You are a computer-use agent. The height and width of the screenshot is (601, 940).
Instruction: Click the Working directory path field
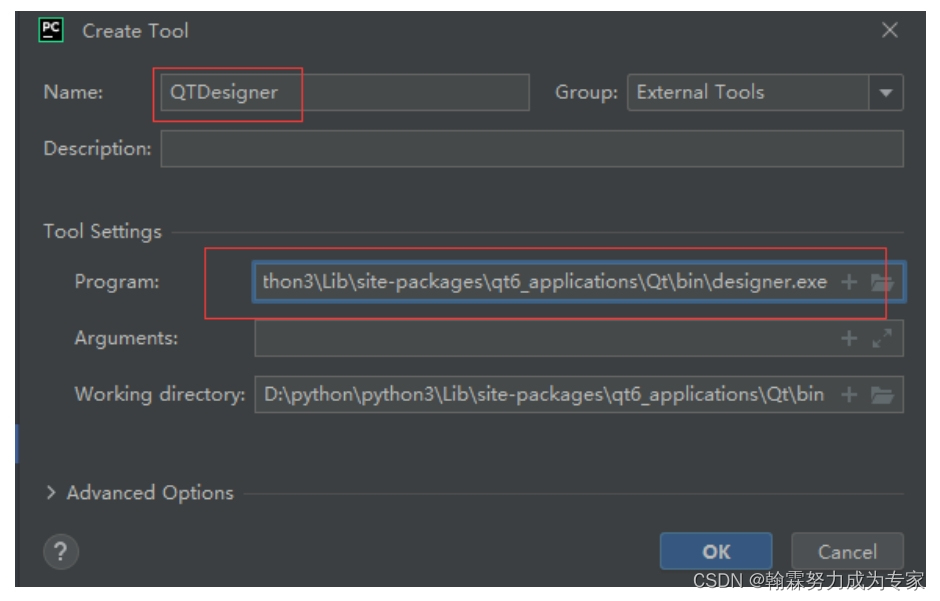pos(579,395)
